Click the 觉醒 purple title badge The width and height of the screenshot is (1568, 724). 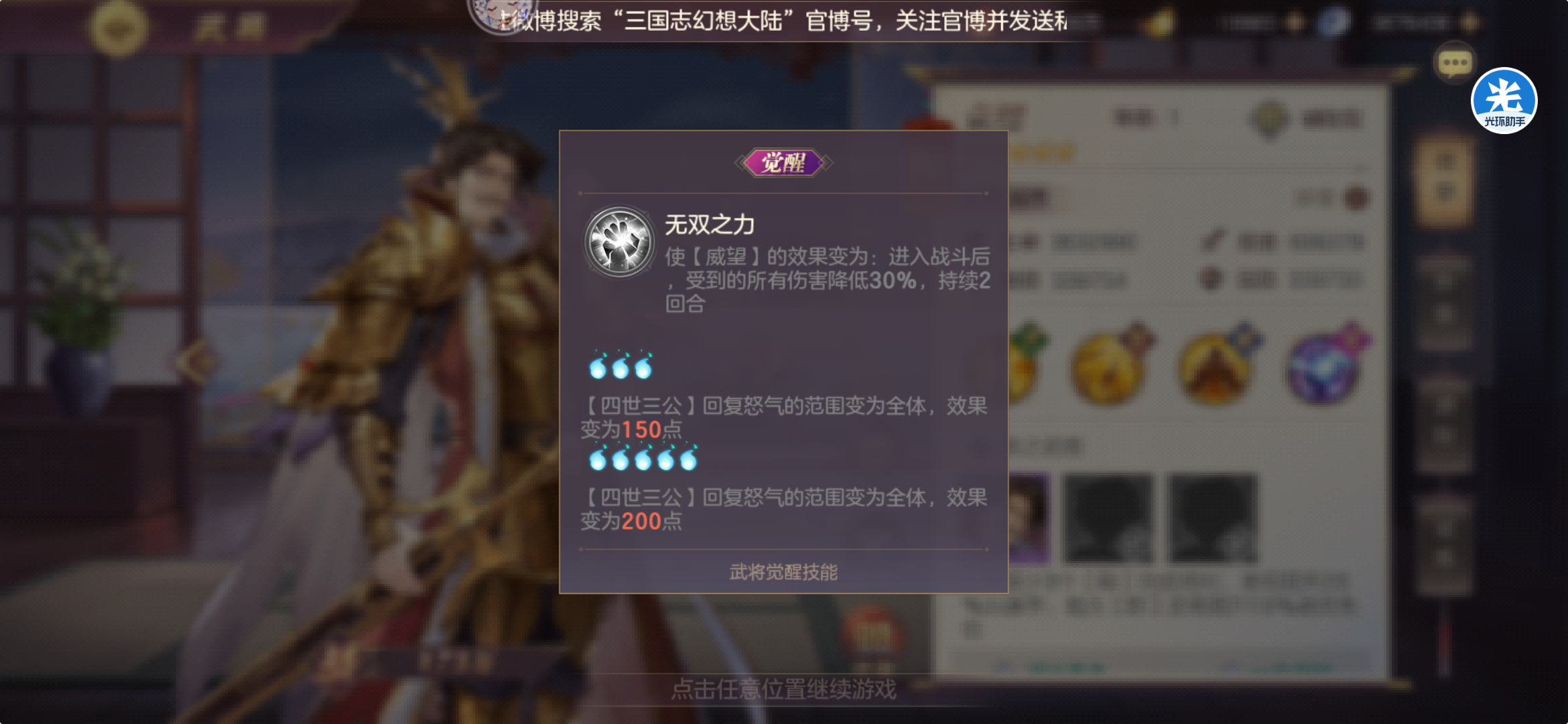tap(783, 163)
